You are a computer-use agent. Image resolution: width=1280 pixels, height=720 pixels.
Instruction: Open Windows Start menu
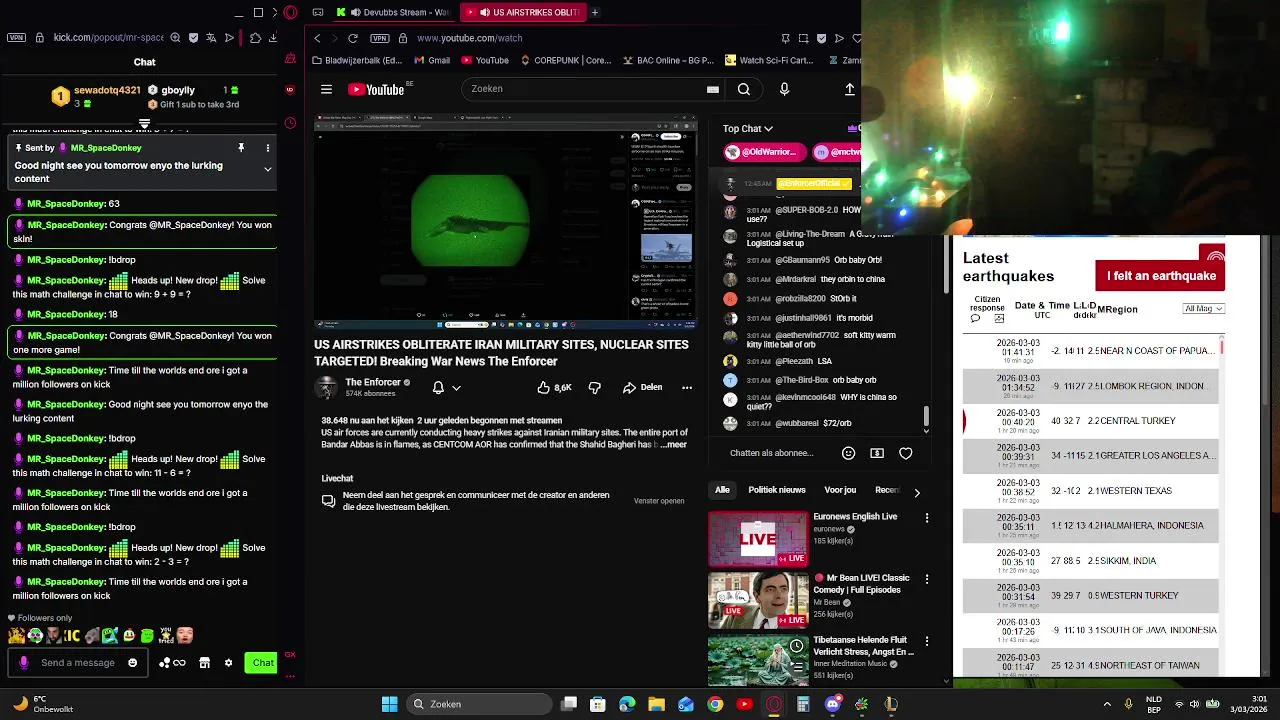point(389,704)
